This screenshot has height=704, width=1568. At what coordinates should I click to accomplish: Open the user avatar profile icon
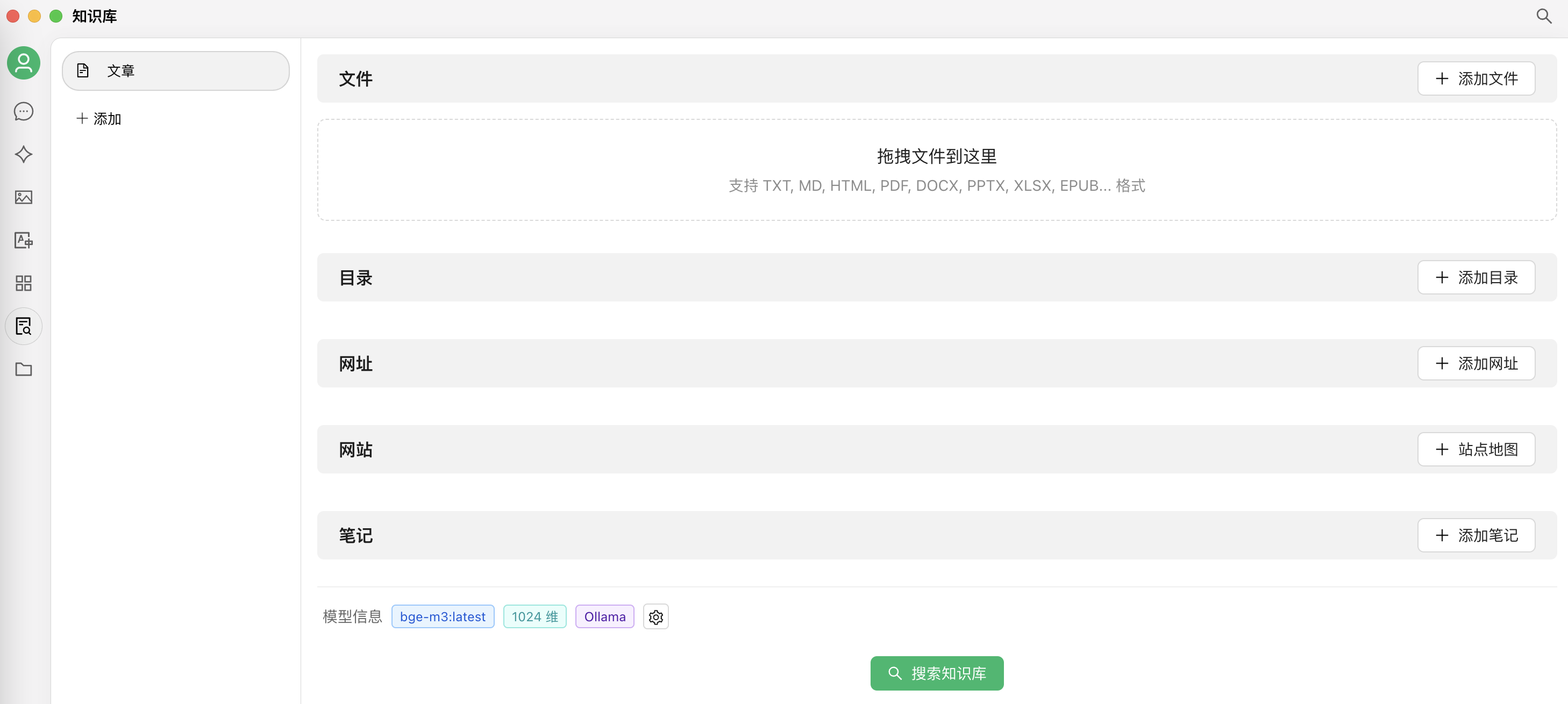pyautogui.click(x=23, y=63)
